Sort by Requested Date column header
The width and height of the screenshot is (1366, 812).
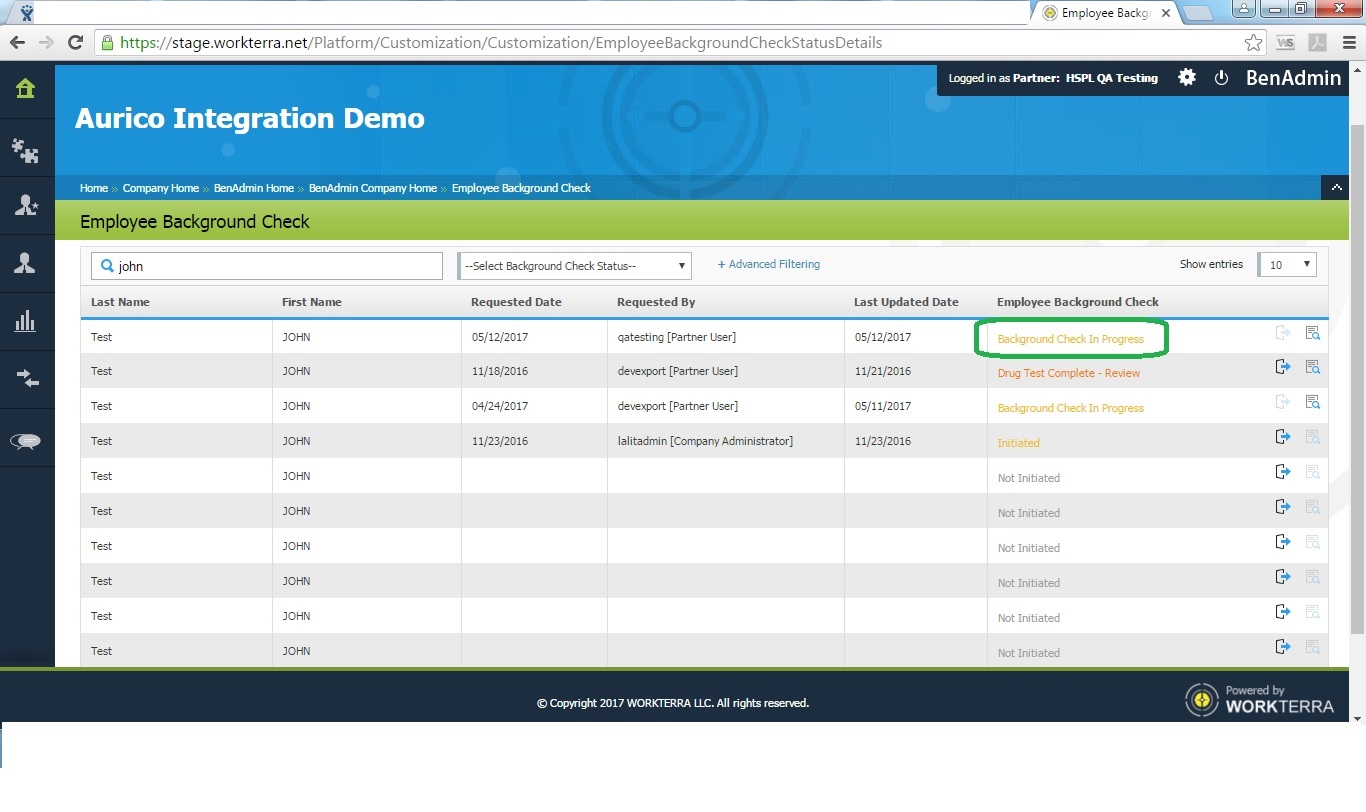pyautogui.click(x=516, y=302)
